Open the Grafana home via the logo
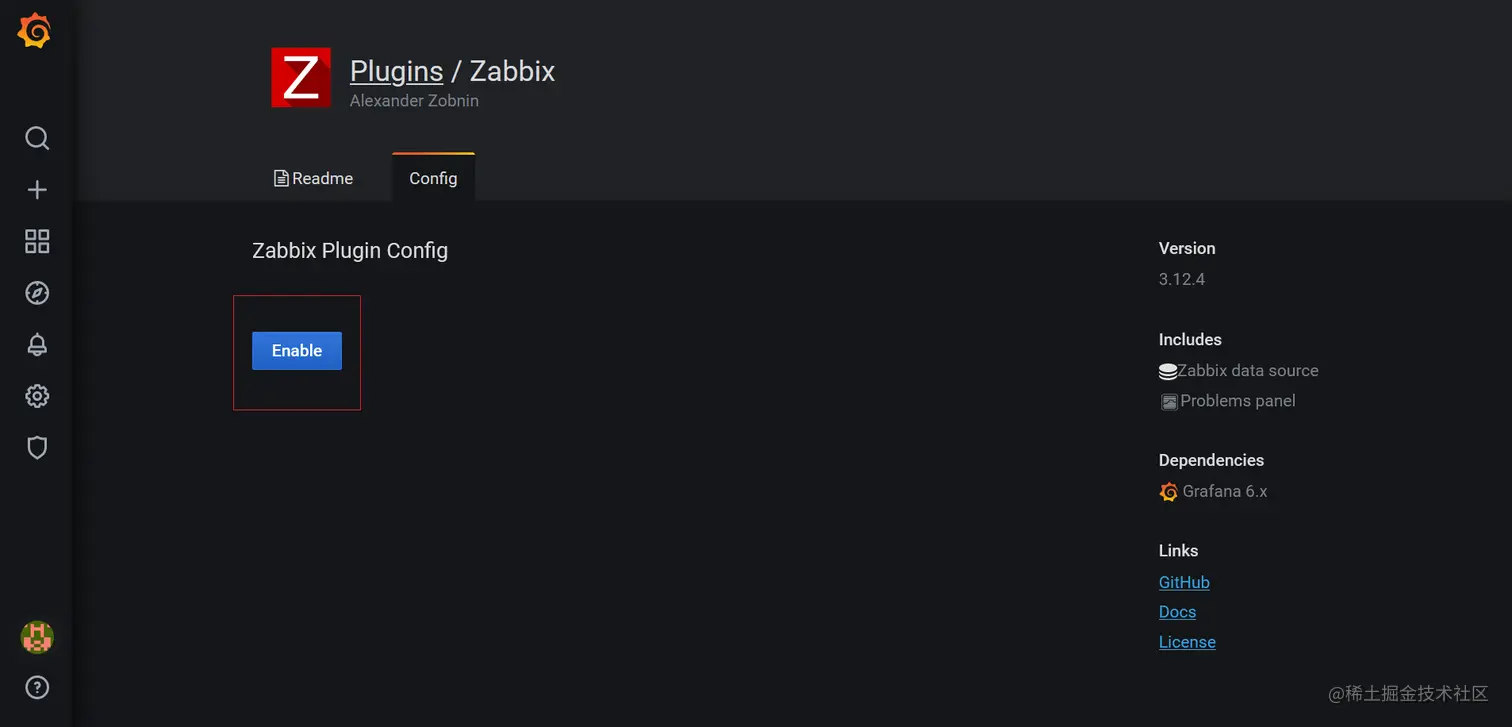 (36, 30)
